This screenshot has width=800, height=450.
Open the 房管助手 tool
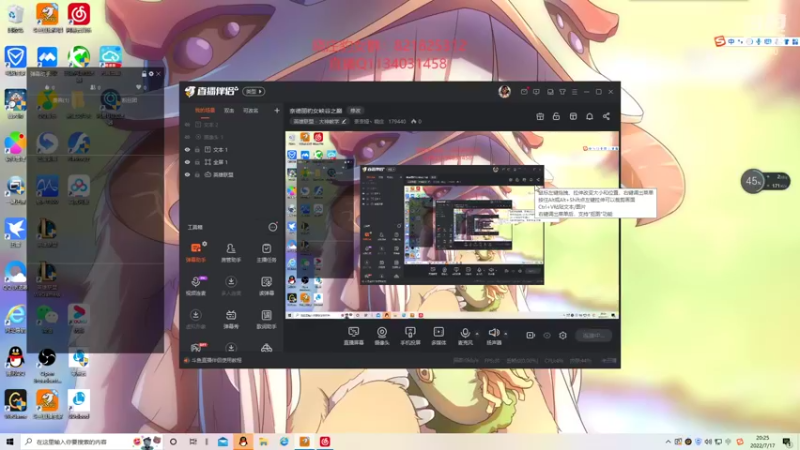(x=231, y=253)
